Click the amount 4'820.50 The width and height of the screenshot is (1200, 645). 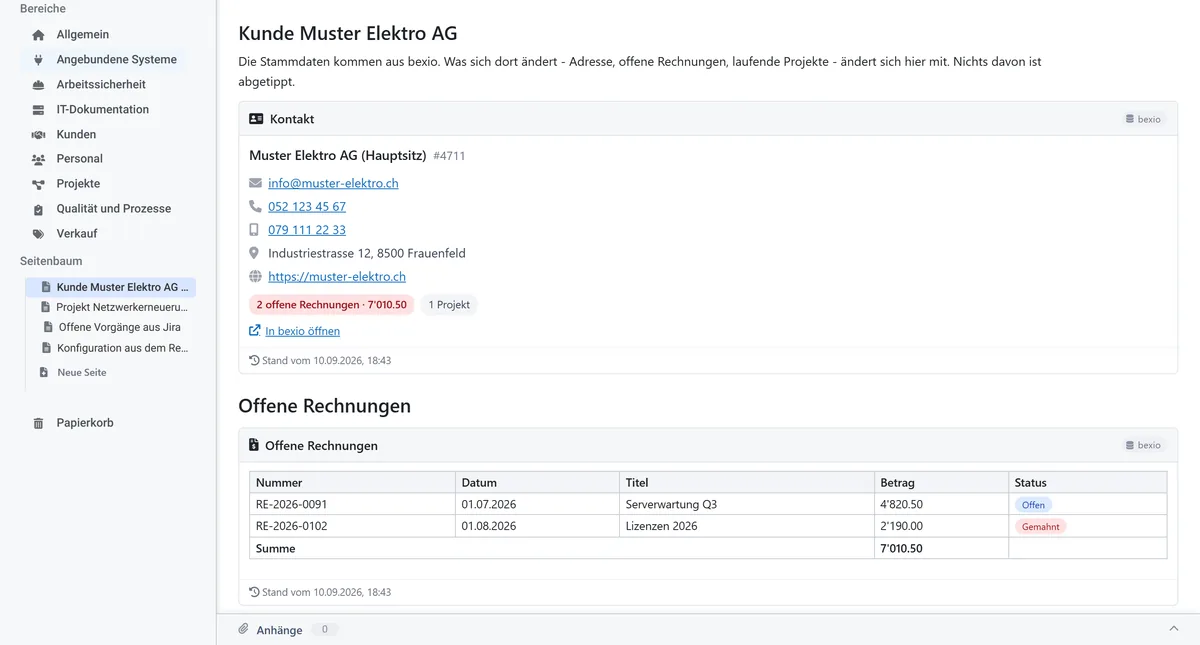pyautogui.click(x=901, y=505)
